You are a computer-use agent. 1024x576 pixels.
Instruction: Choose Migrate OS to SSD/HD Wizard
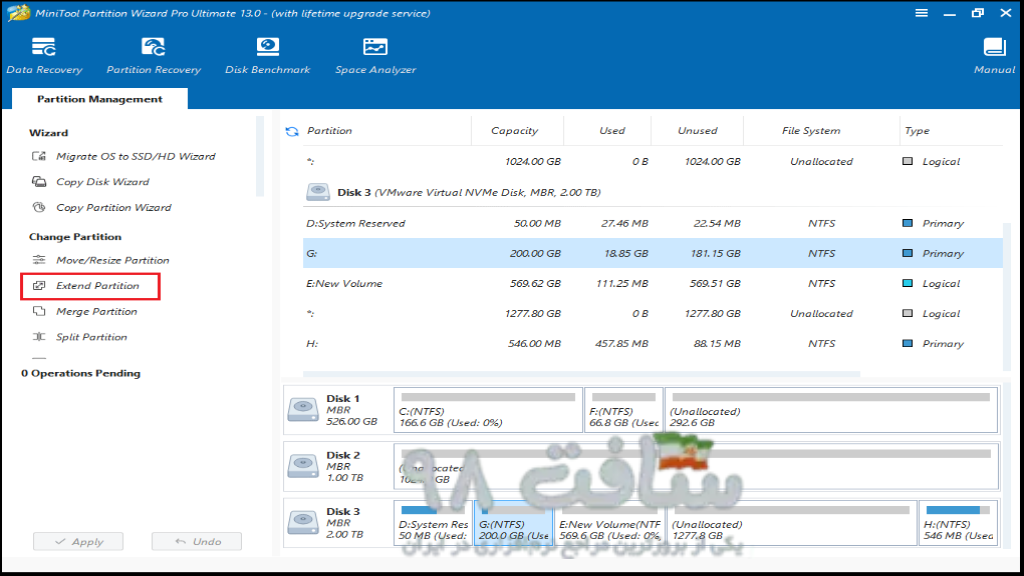pos(136,156)
